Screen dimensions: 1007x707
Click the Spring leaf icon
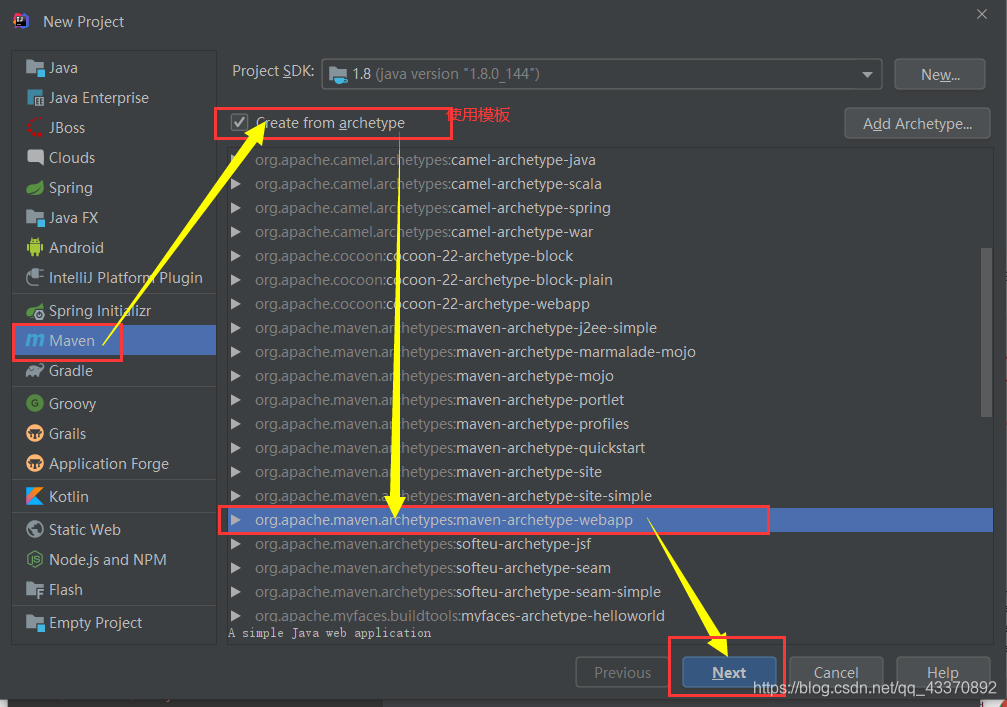(35, 188)
